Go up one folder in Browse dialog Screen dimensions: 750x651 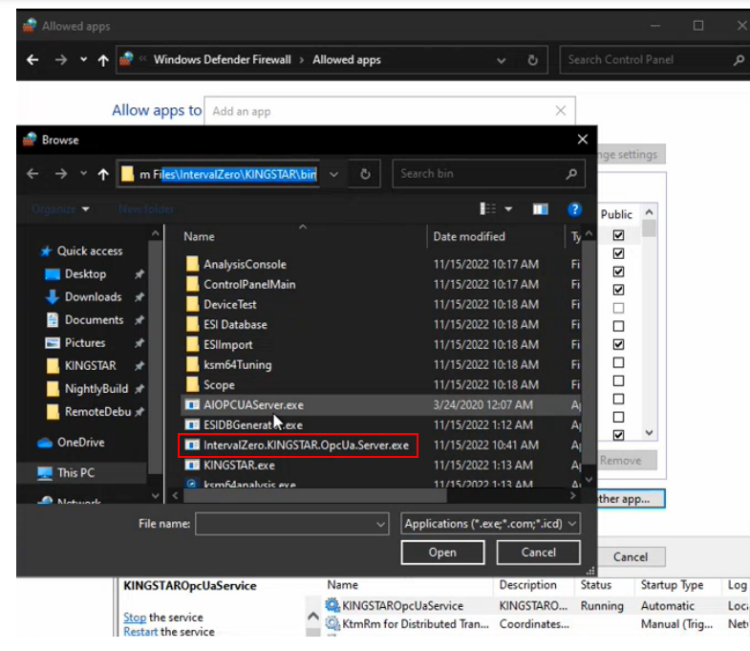103,174
